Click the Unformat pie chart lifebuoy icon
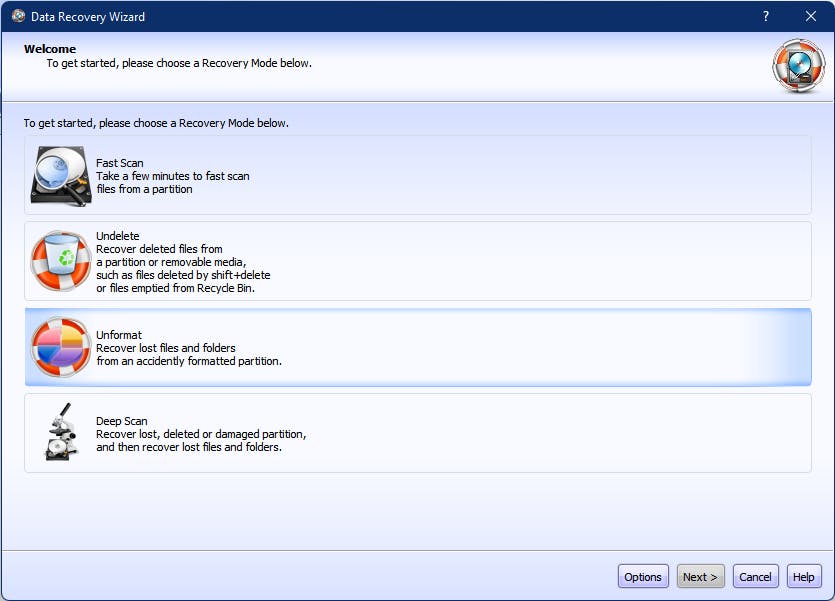 (x=61, y=347)
